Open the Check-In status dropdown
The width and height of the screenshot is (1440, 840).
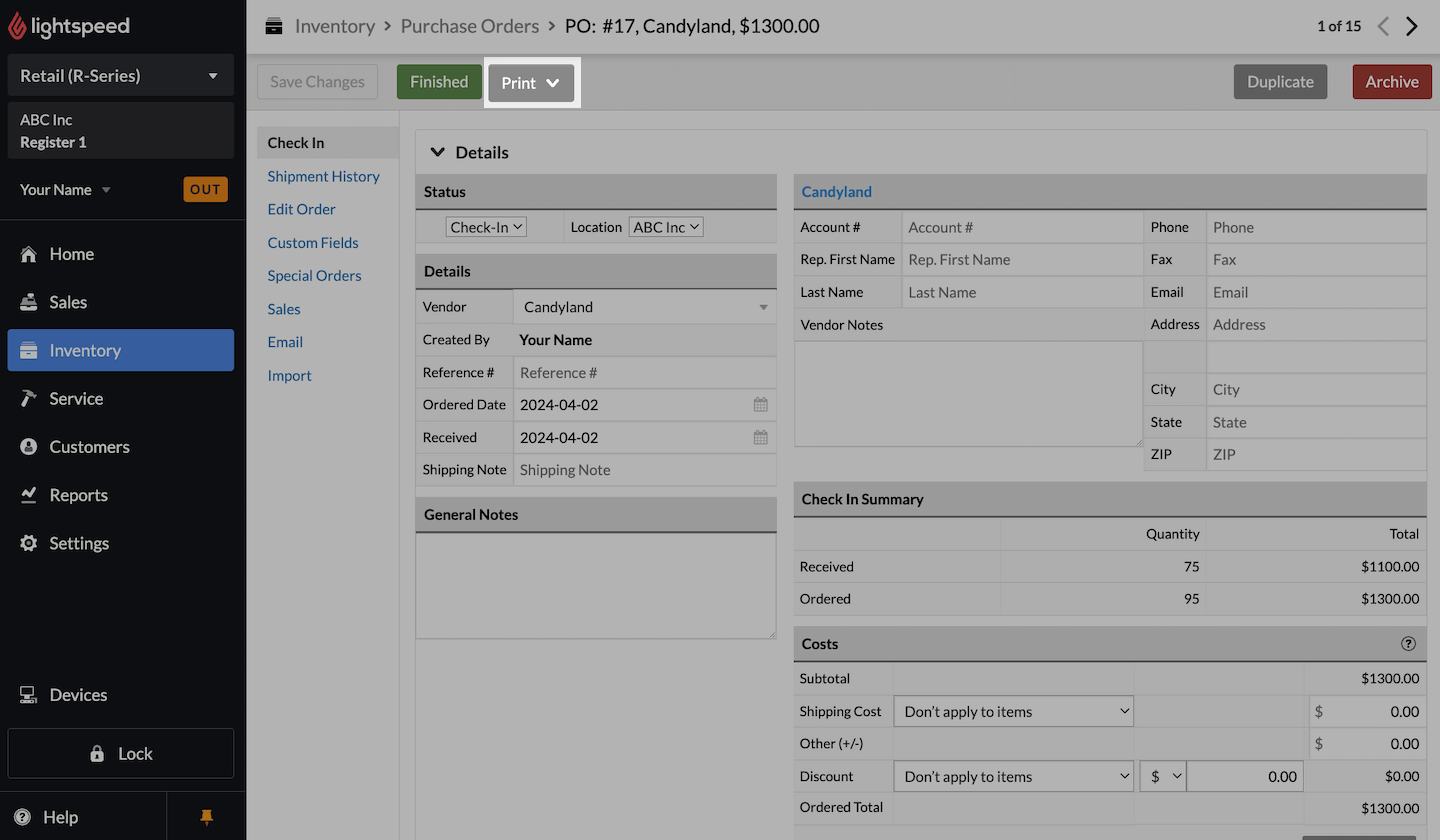pyautogui.click(x=486, y=227)
